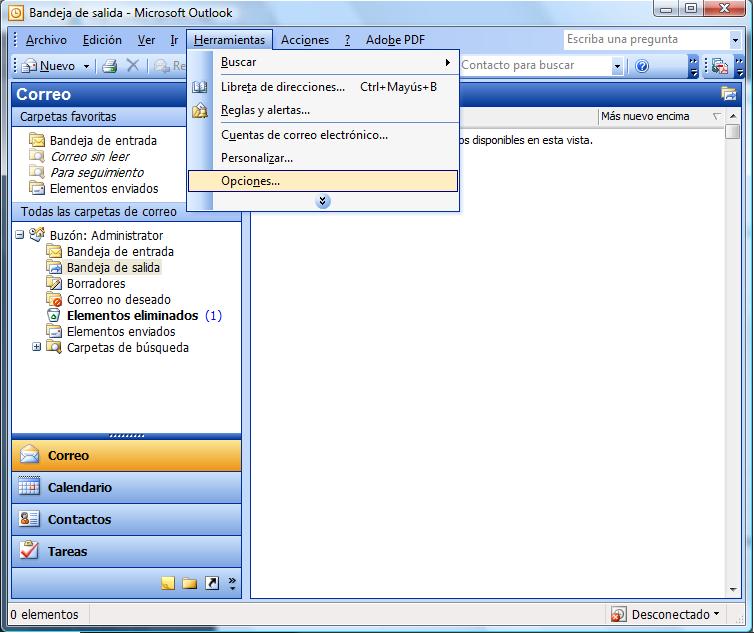Choose Opciones... in Herramientas menu

click(x=323, y=181)
